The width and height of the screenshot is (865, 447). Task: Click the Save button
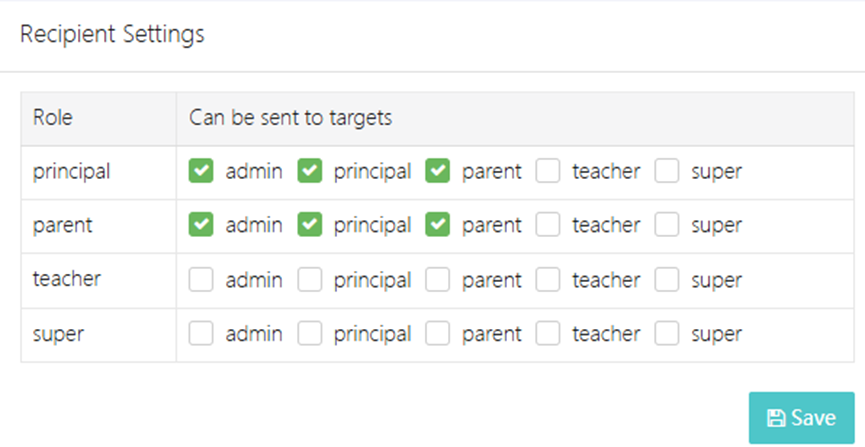click(x=801, y=417)
